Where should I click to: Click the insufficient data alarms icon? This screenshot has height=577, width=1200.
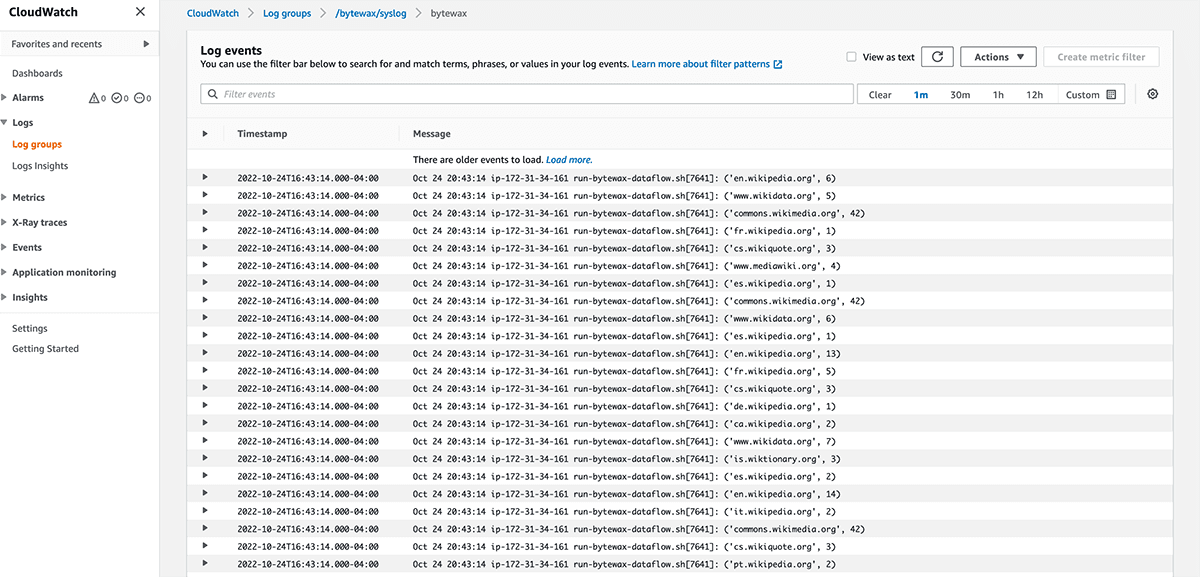(141, 97)
